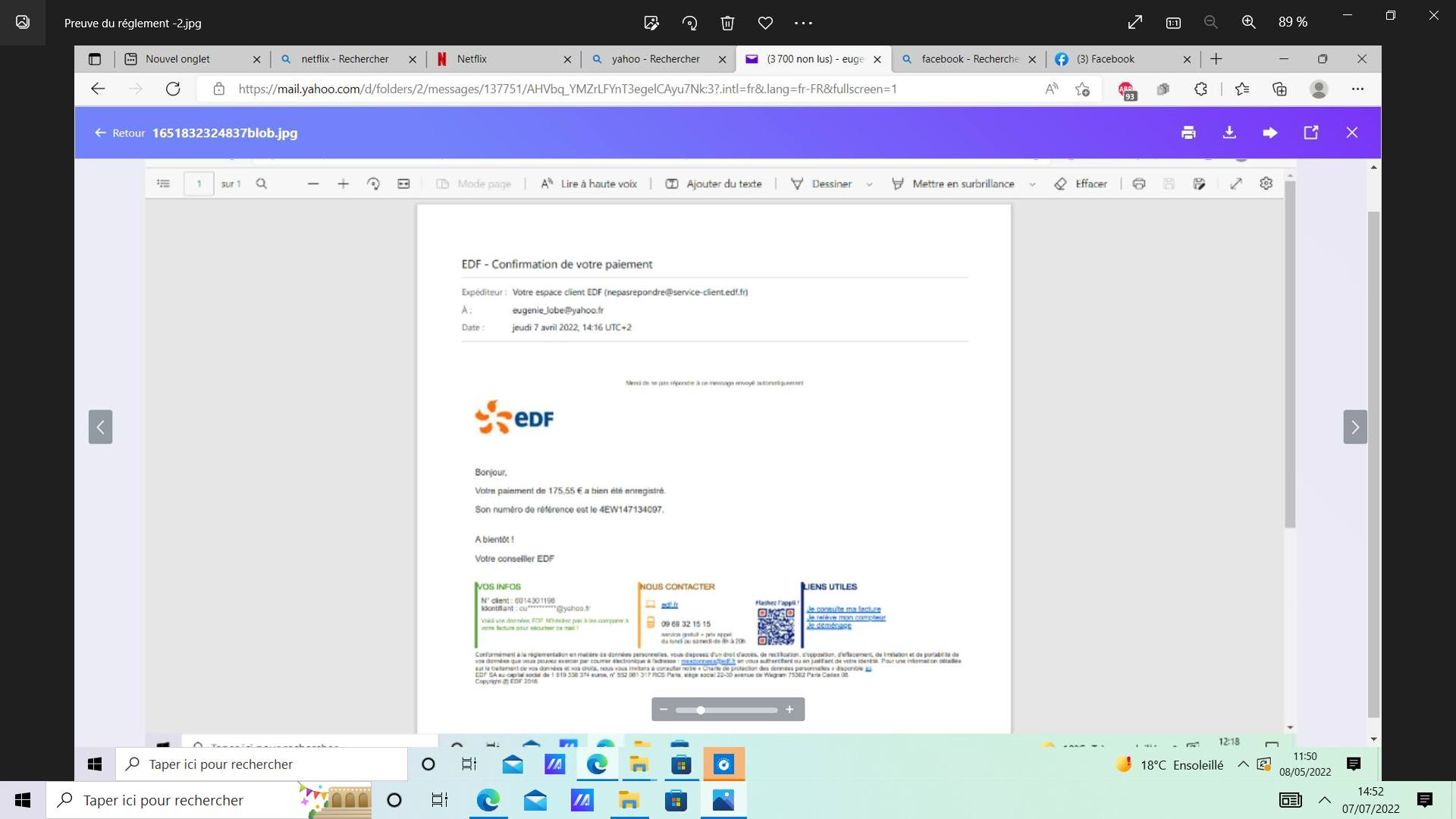
Task: Open Microsoft Edge from taskbar
Action: (488, 800)
